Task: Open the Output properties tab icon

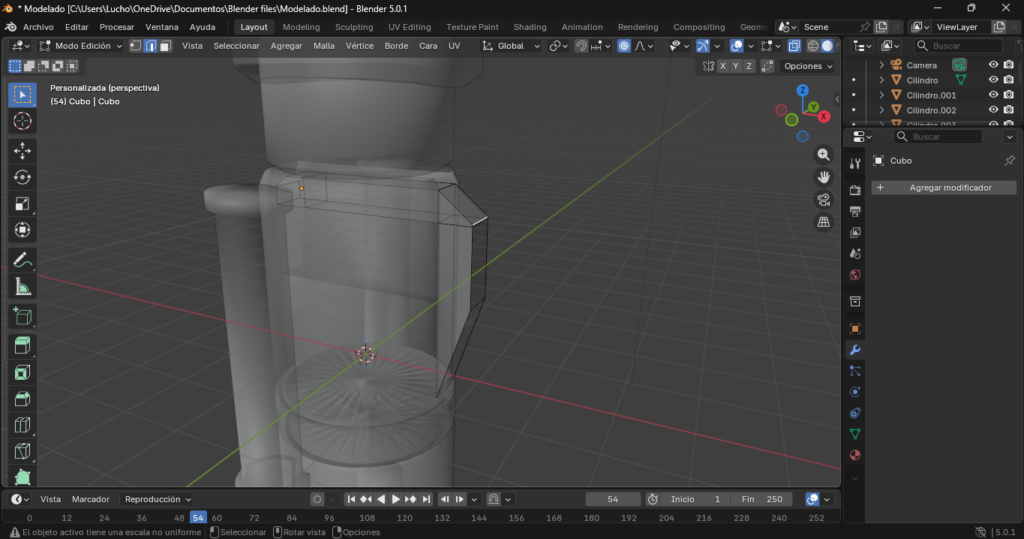Action: click(855, 211)
